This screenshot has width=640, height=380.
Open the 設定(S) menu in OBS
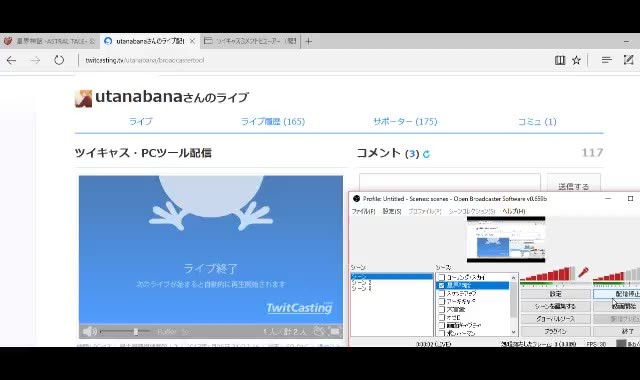(392, 211)
